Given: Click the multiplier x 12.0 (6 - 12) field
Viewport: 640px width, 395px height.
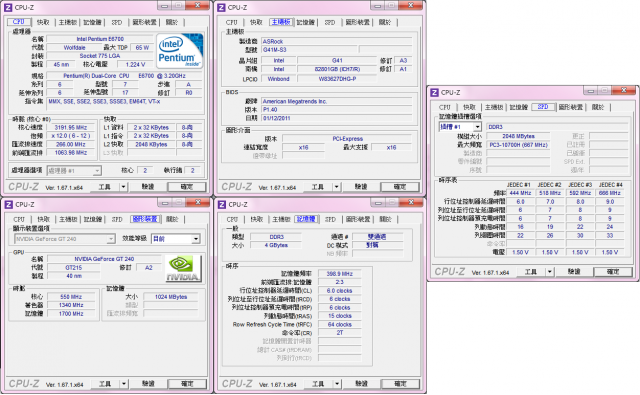Looking at the screenshot, I should [x=70, y=136].
